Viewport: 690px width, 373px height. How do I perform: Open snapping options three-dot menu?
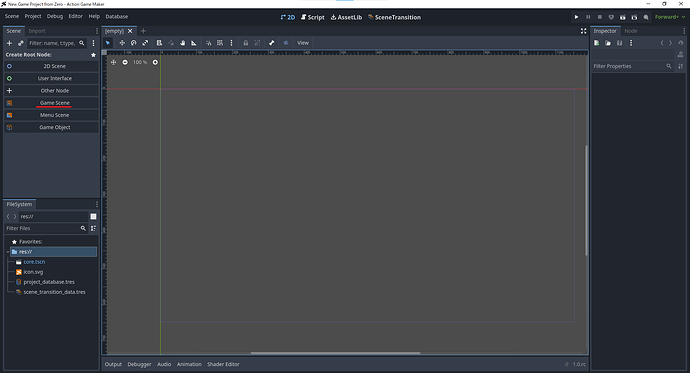(231, 43)
